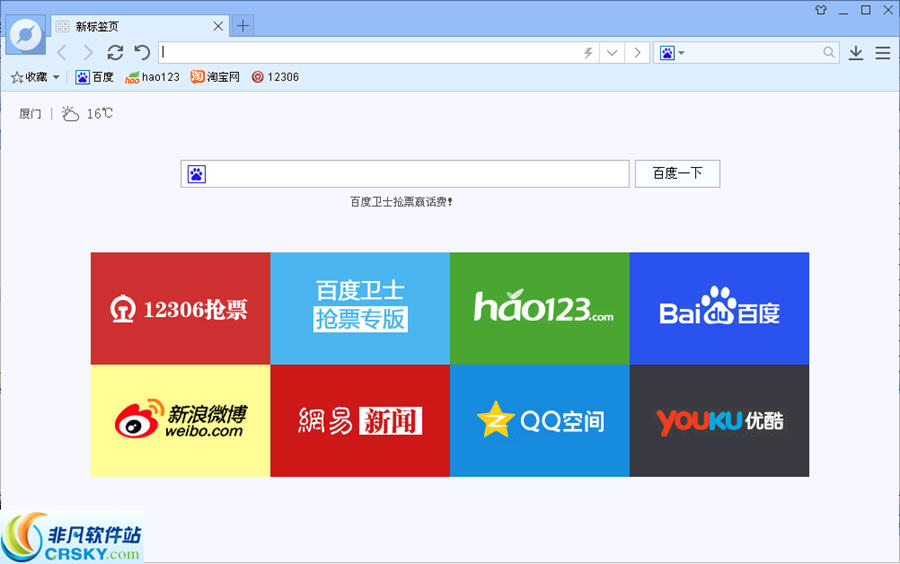This screenshot has width=900, height=564.
Task: Click the skin shirt icon in title bar
Action: pyautogui.click(x=821, y=10)
